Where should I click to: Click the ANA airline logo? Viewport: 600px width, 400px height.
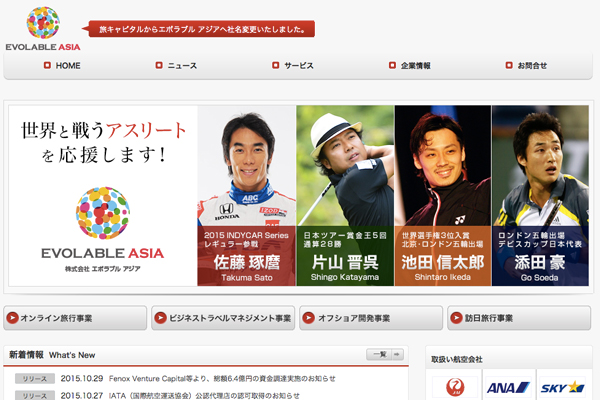pos(509,387)
